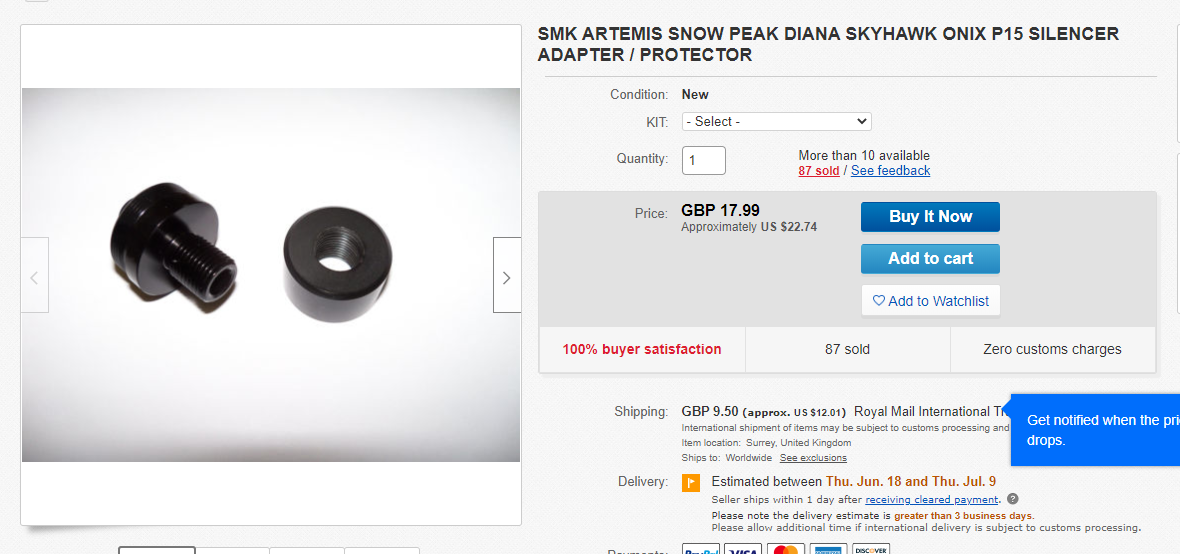Click the Zero customs charges cell
1180x554 pixels.
(1052, 349)
